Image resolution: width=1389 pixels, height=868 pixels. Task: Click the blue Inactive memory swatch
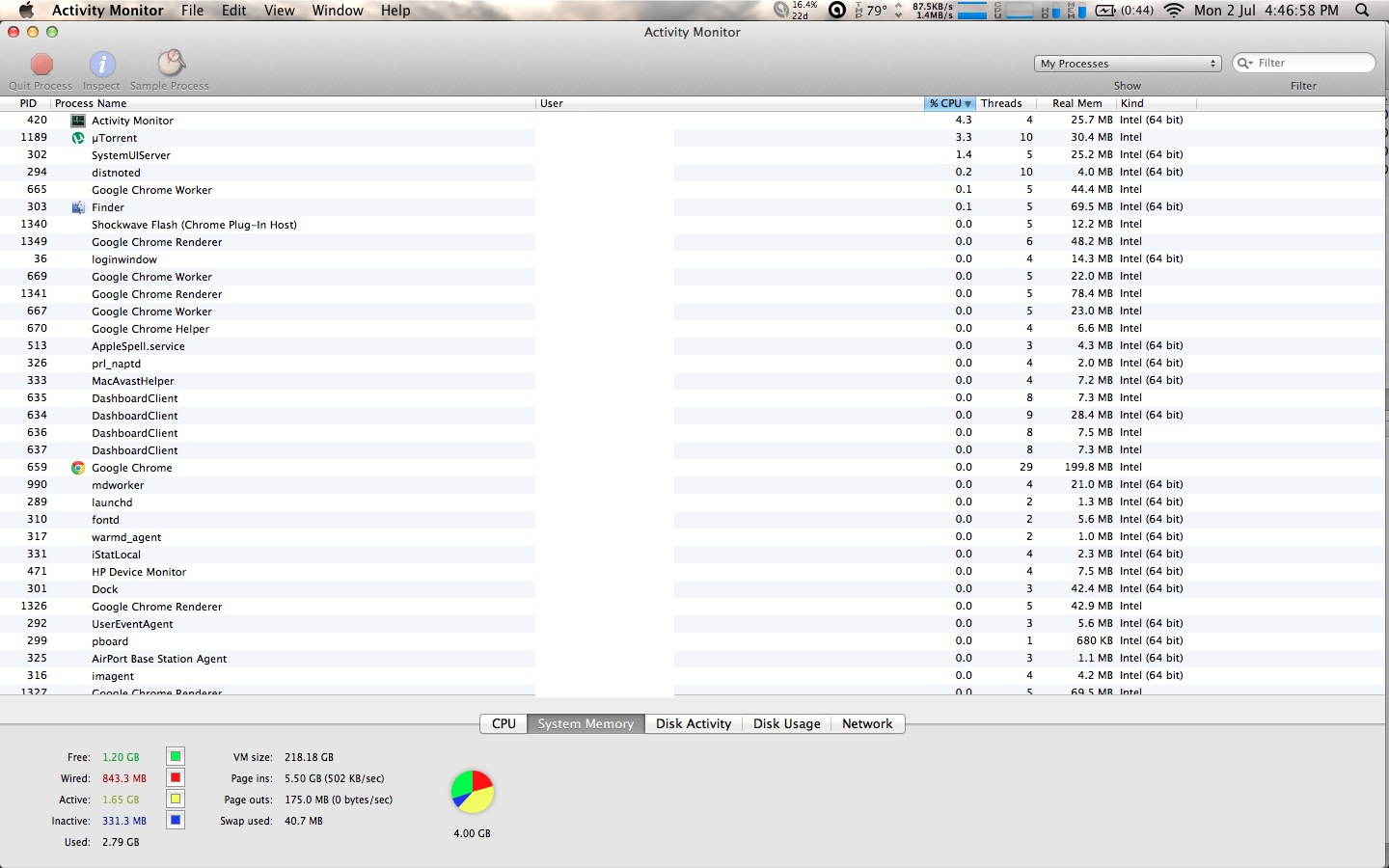[176, 821]
